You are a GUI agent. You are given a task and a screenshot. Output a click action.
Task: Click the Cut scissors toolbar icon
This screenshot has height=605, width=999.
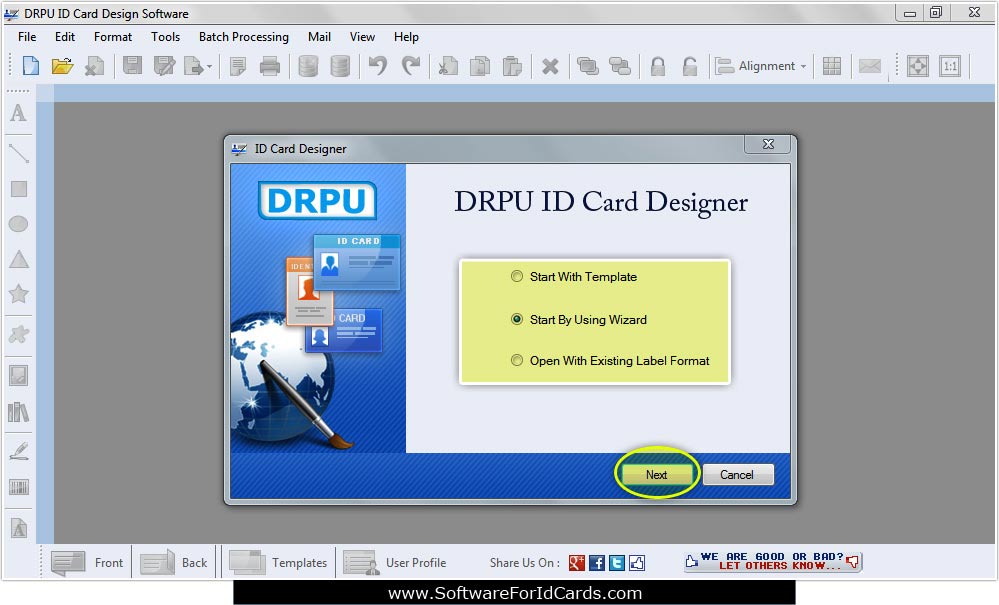point(448,66)
